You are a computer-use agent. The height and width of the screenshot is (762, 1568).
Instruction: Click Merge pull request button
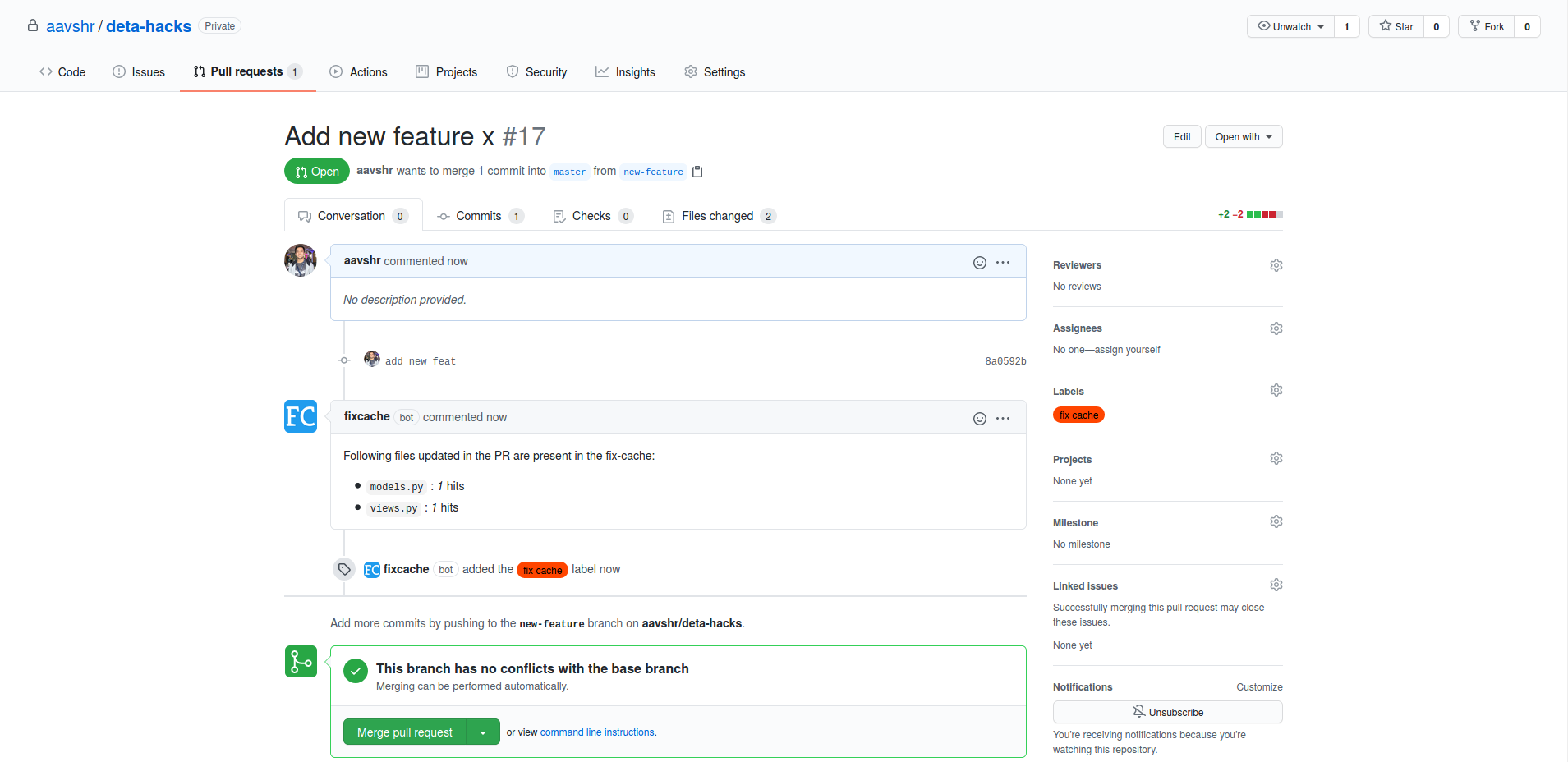point(405,732)
